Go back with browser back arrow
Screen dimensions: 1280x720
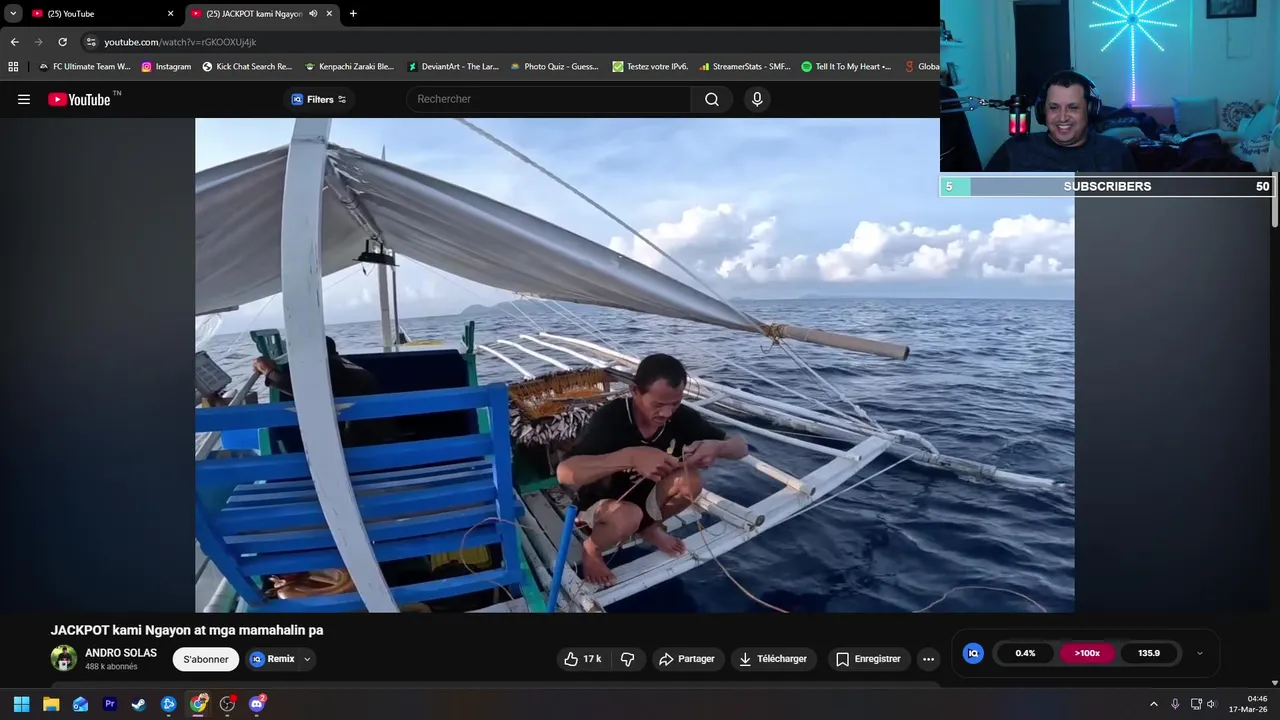pos(14,42)
